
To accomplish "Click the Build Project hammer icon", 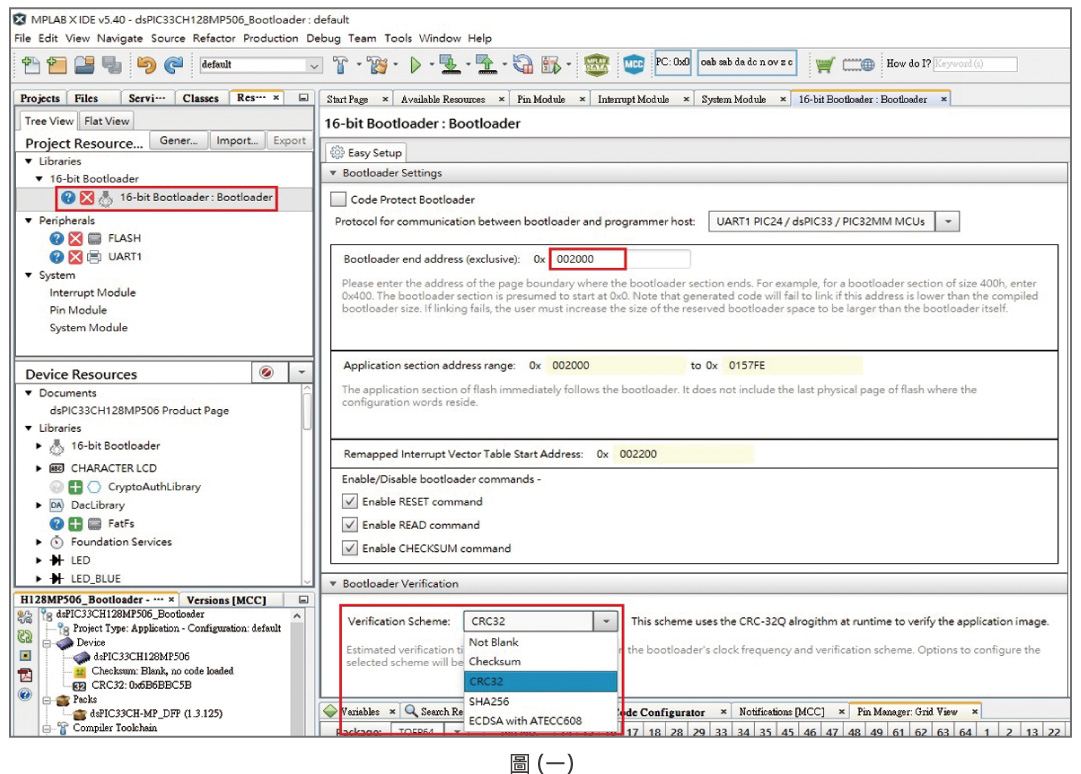I will click(342, 65).
